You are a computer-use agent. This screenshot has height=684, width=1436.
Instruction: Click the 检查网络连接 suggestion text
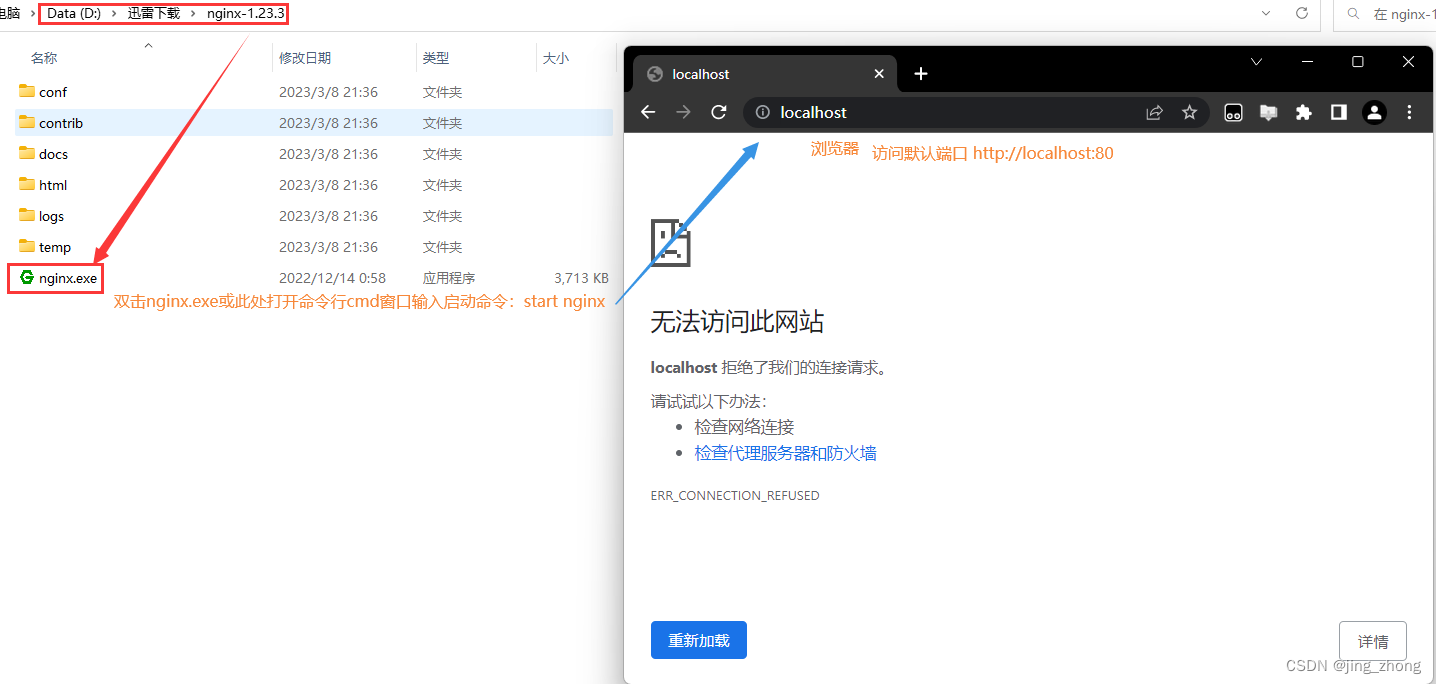(x=745, y=427)
